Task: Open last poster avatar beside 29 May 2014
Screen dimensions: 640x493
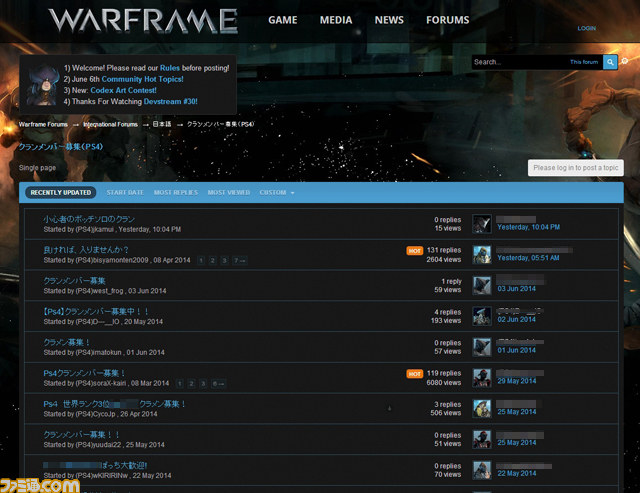Action: (482, 378)
